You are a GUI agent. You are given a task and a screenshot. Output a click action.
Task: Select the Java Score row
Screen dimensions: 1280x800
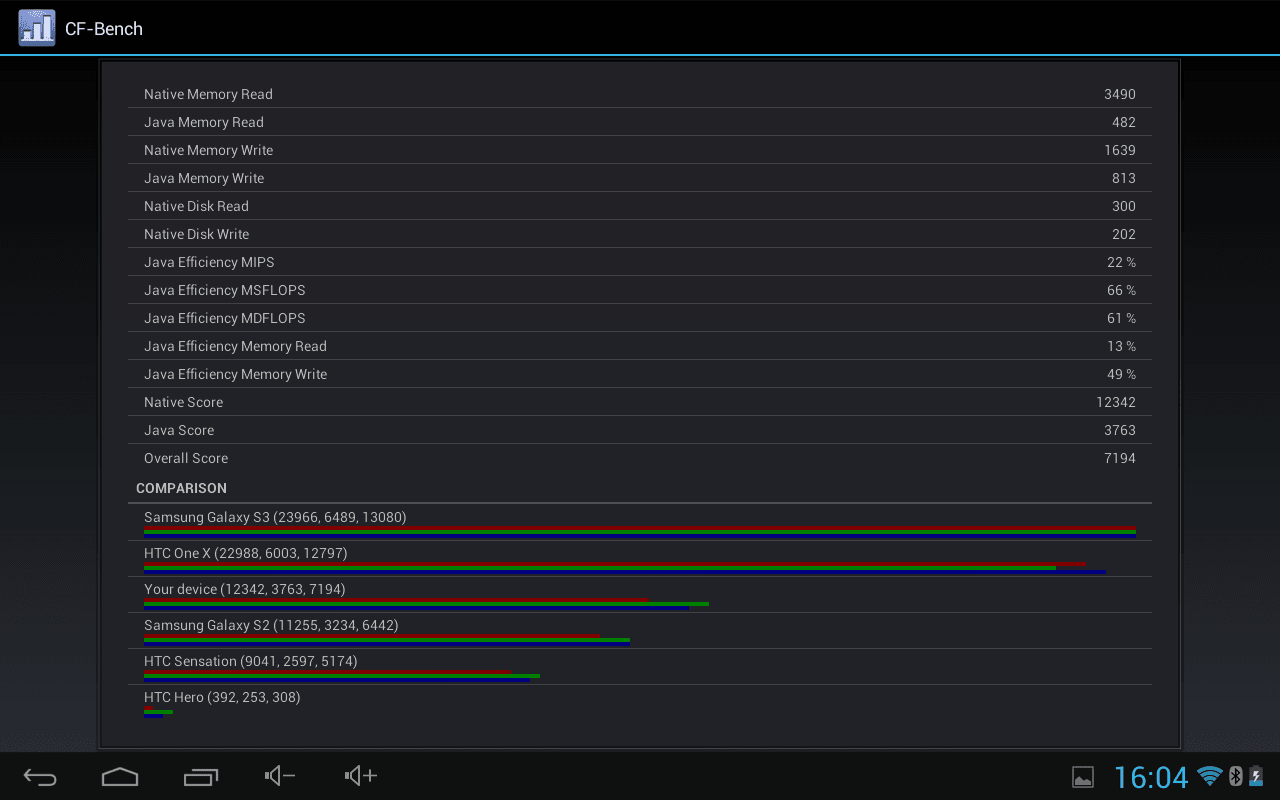[640, 430]
